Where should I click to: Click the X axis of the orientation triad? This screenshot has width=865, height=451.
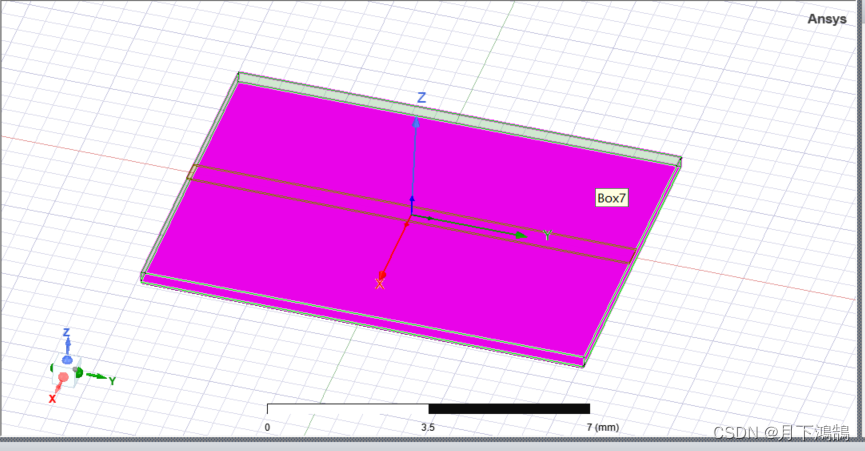point(55,393)
